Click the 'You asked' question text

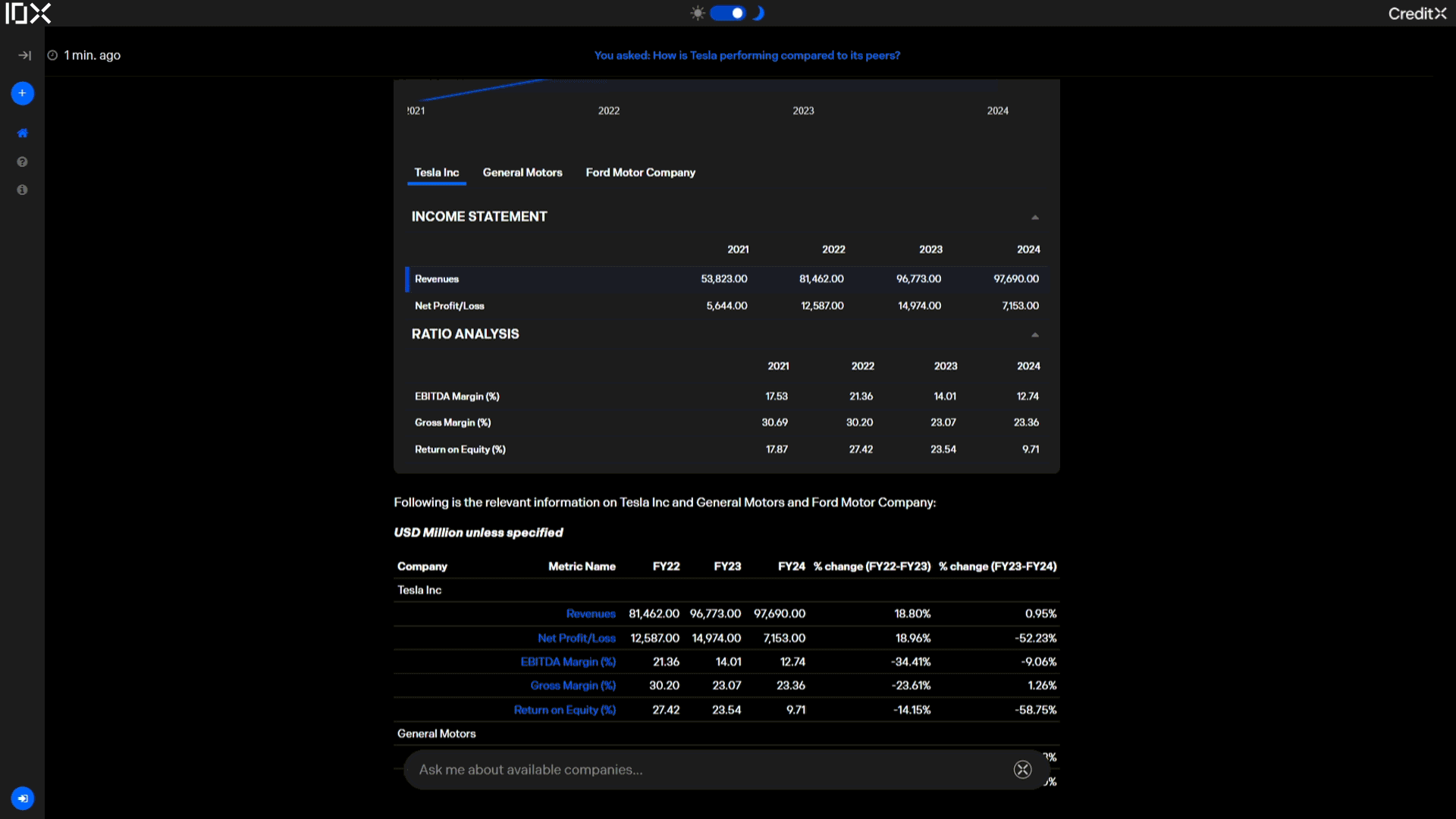[x=747, y=55]
